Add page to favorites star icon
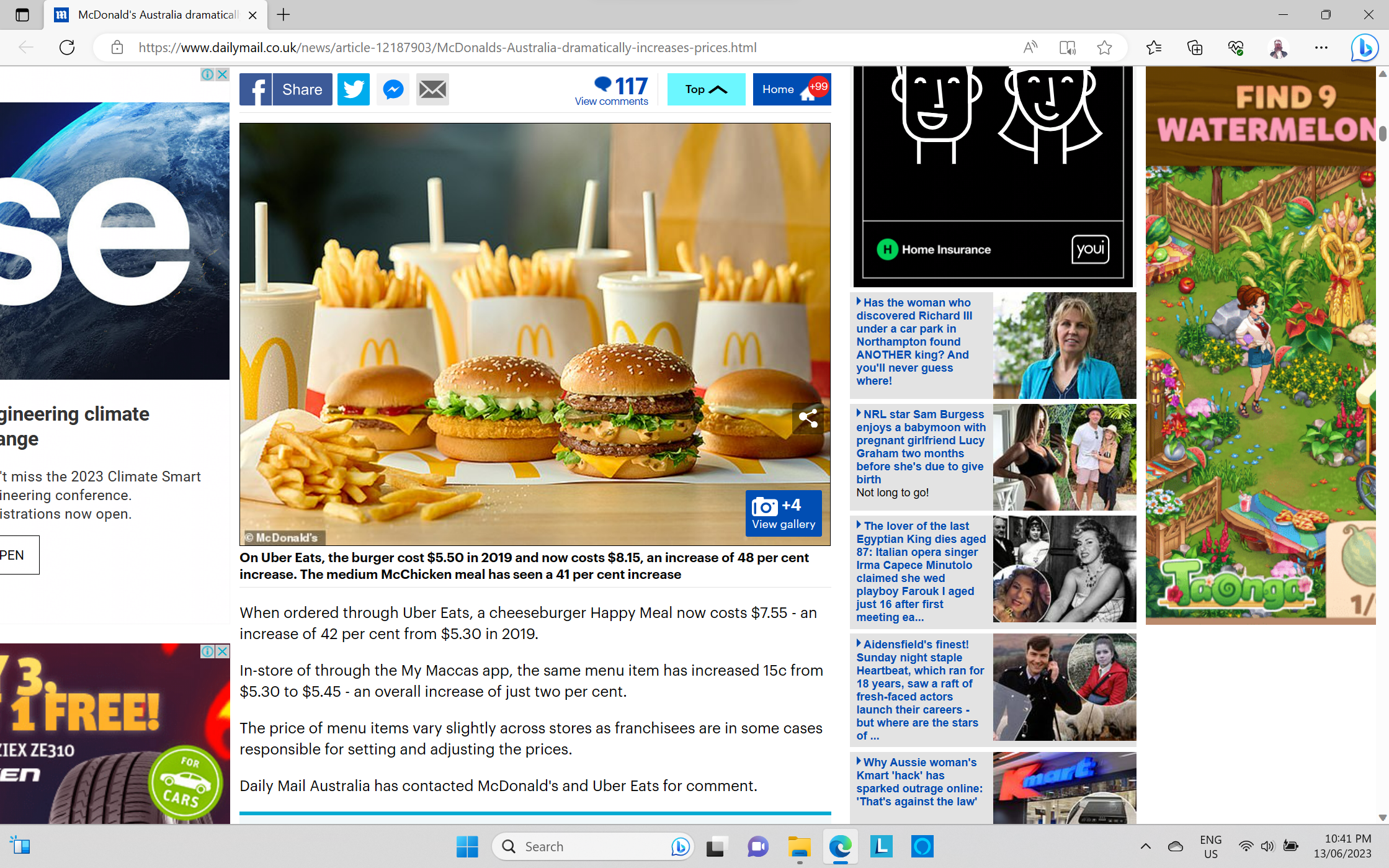 click(x=1104, y=48)
